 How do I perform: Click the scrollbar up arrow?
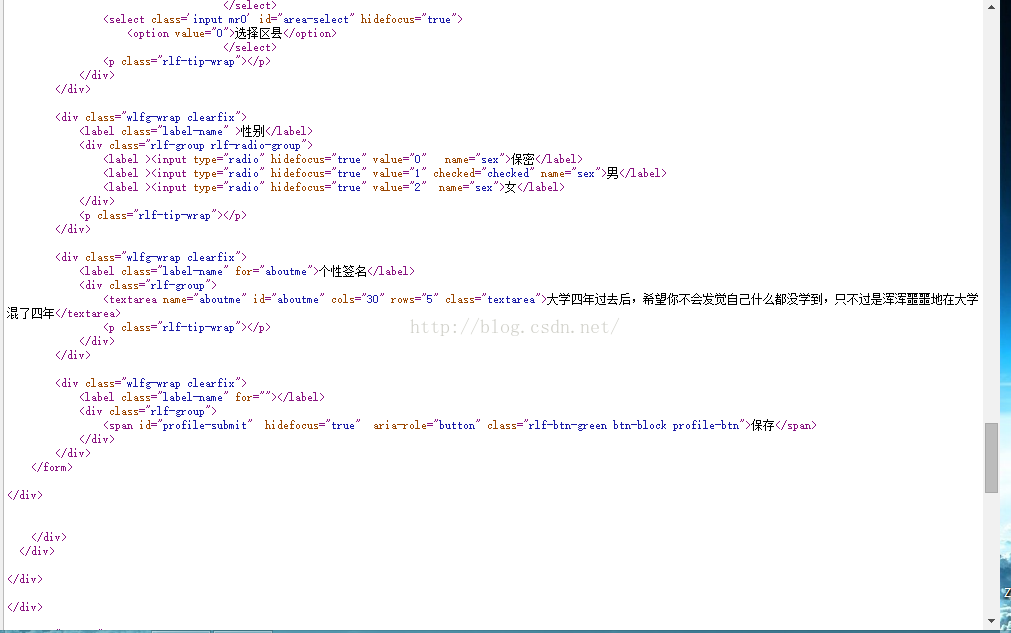tap(991, 7)
